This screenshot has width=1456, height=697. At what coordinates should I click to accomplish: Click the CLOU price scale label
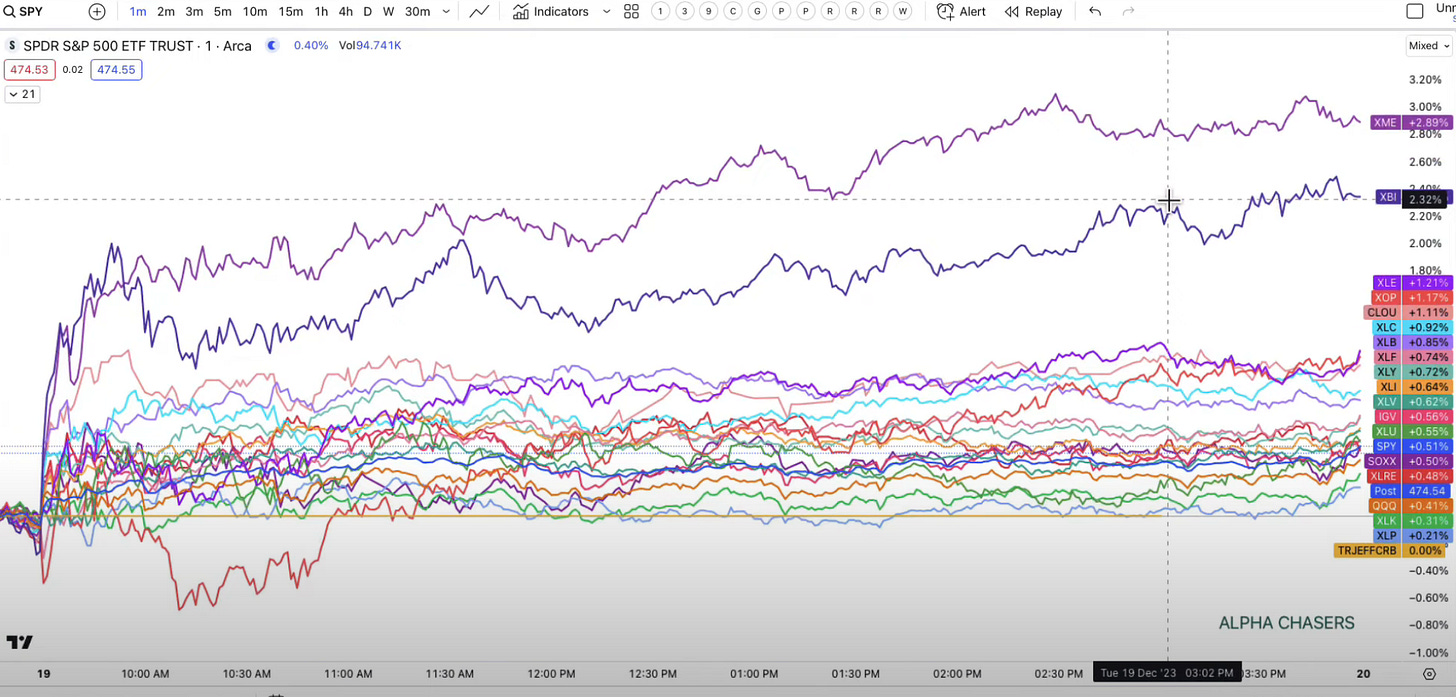tap(1407, 313)
